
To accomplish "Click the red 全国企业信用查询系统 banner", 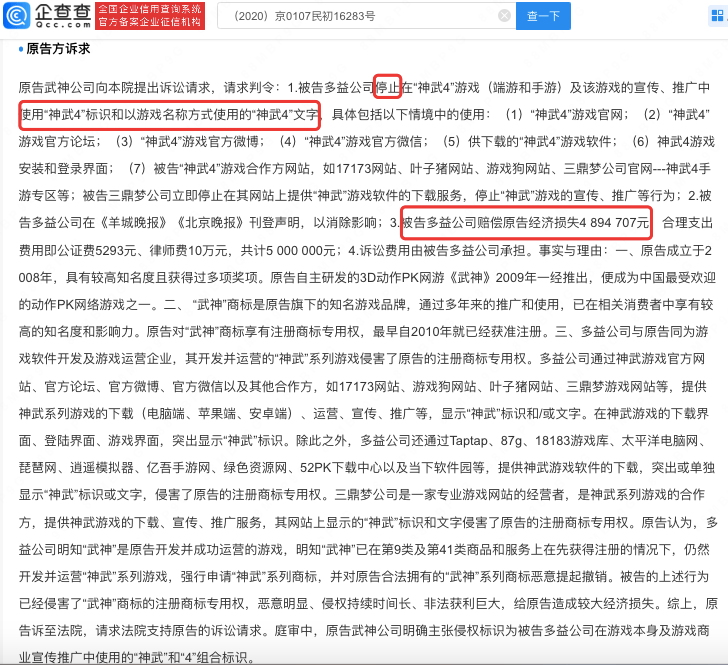I will tap(150, 16).
